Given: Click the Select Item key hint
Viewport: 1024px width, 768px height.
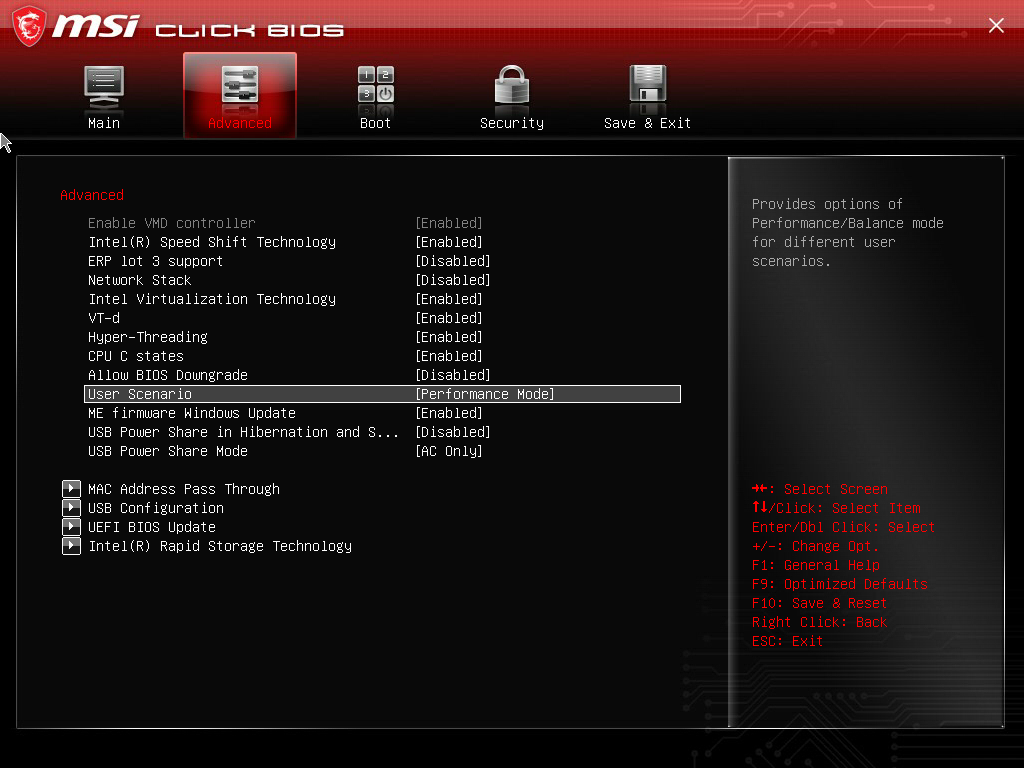Looking at the screenshot, I should point(835,508).
